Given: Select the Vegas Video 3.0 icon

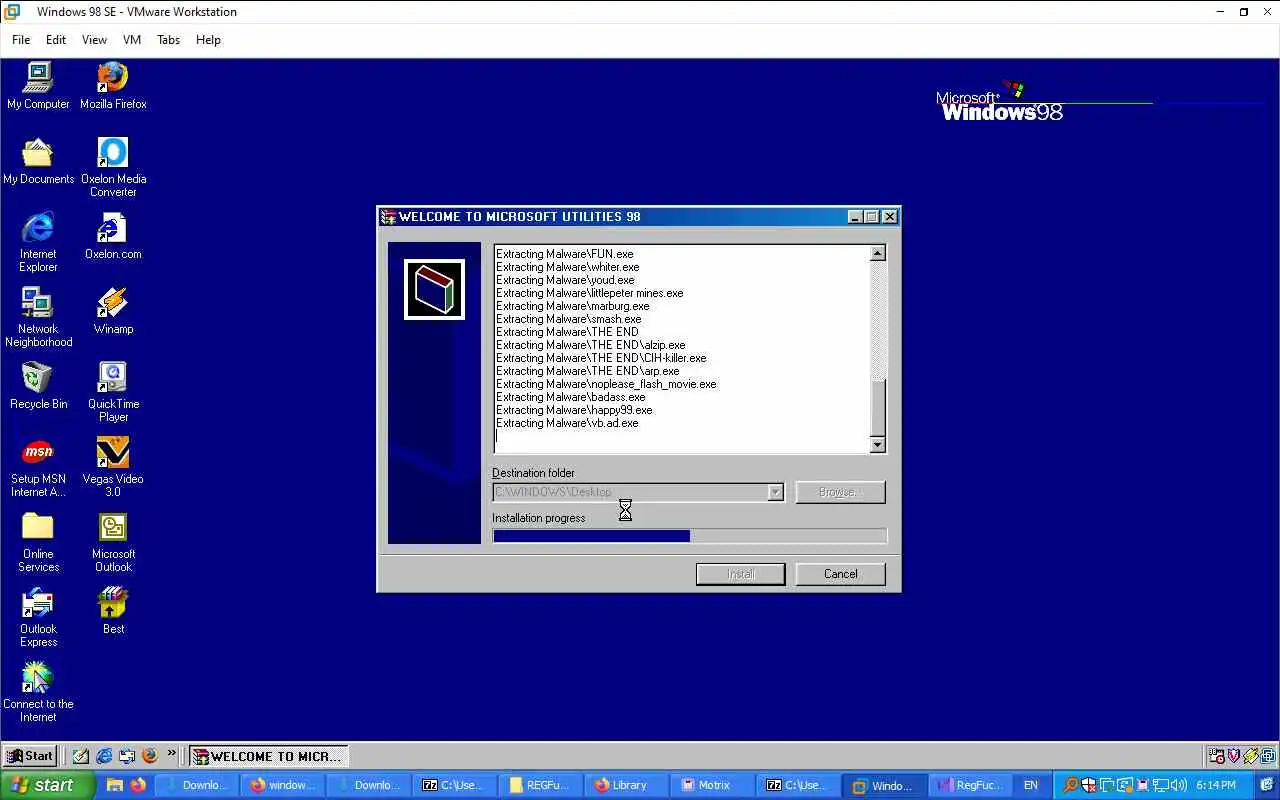Looking at the screenshot, I should pos(113,466).
